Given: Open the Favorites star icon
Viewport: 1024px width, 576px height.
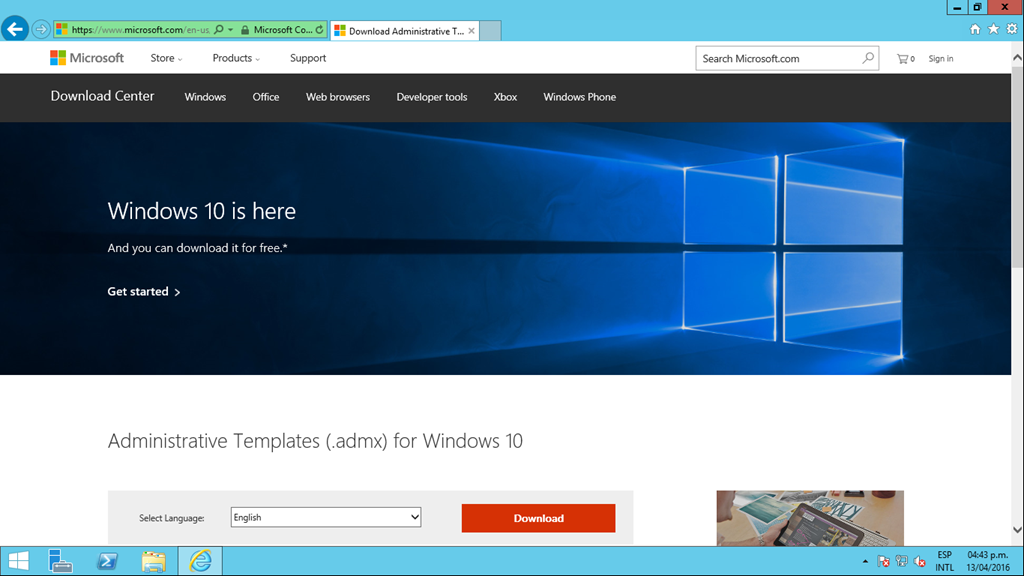Looking at the screenshot, I should tap(993, 29).
